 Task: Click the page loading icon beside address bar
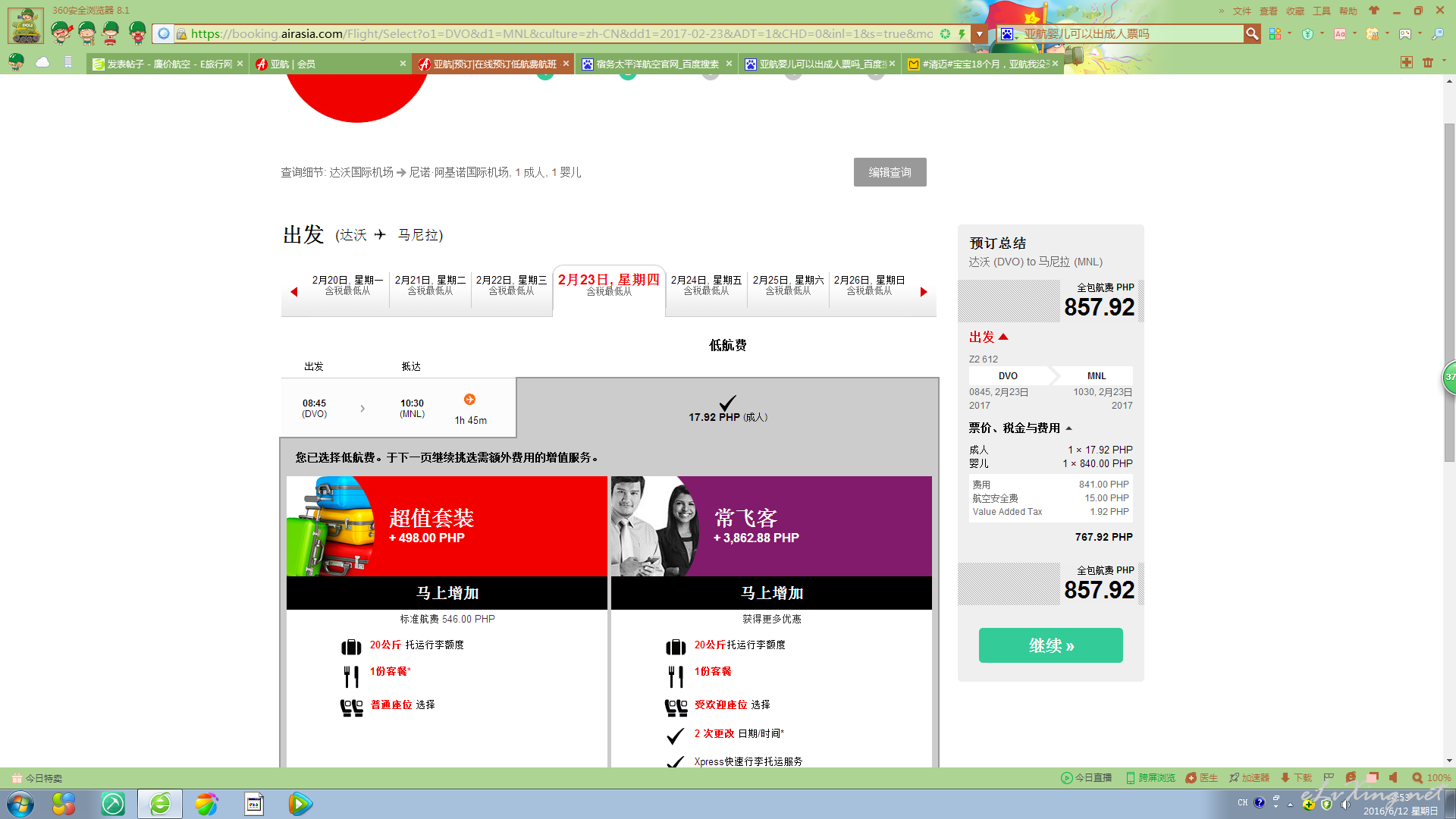(x=163, y=33)
